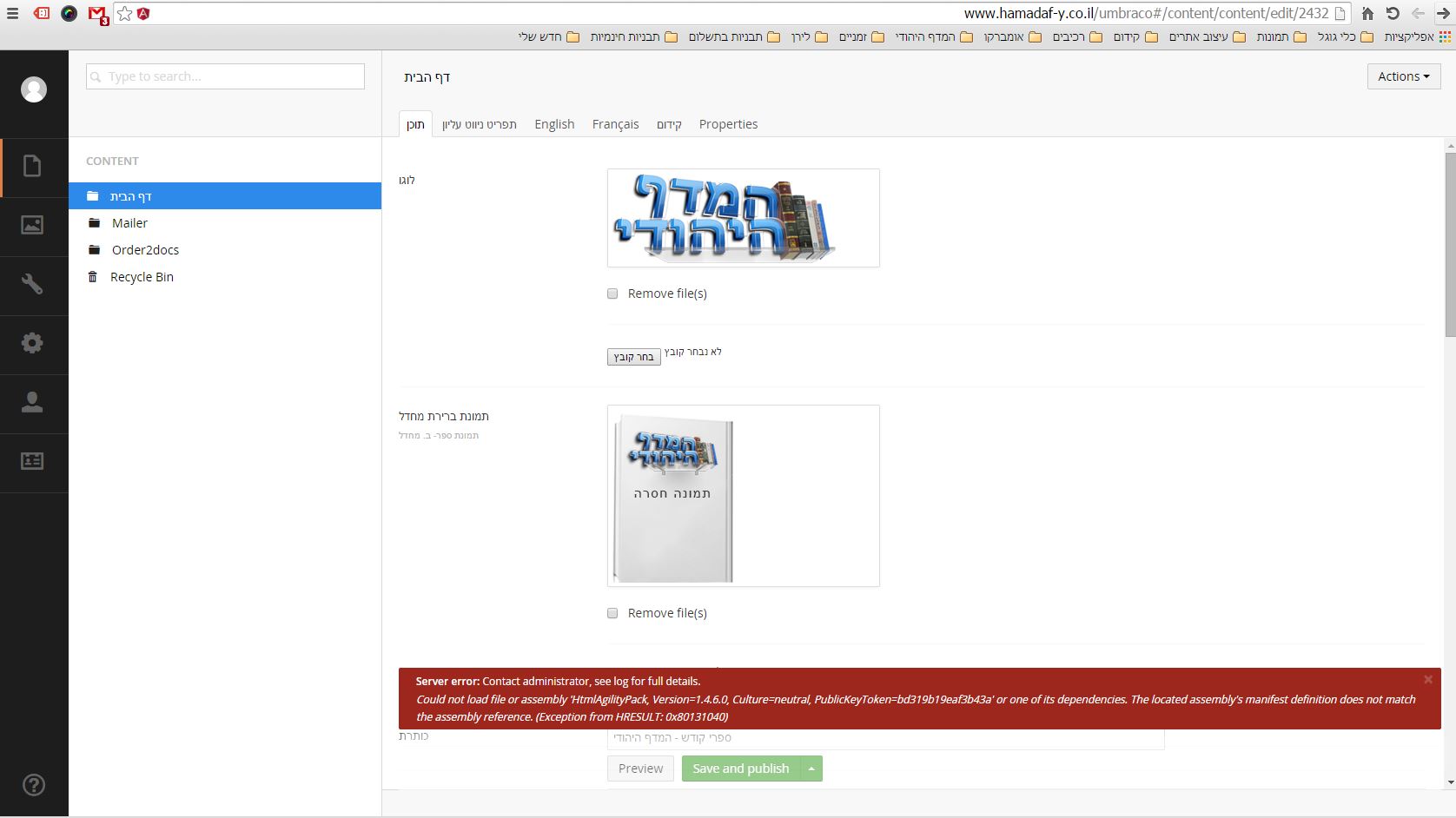This screenshot has height=818, width=1456.
Task: Go to the browser home page
Action: point(1367,13)
